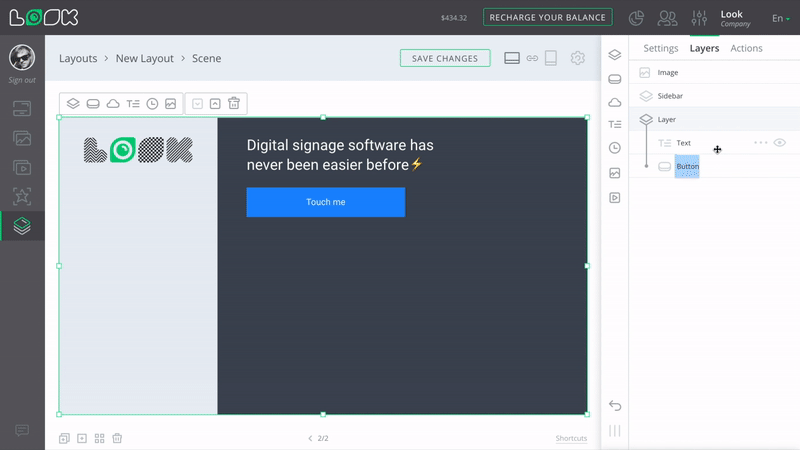The image size is (800, 450).
Task: Click the cloud icon in canvas toolbar
Action: tap(113, 104)
